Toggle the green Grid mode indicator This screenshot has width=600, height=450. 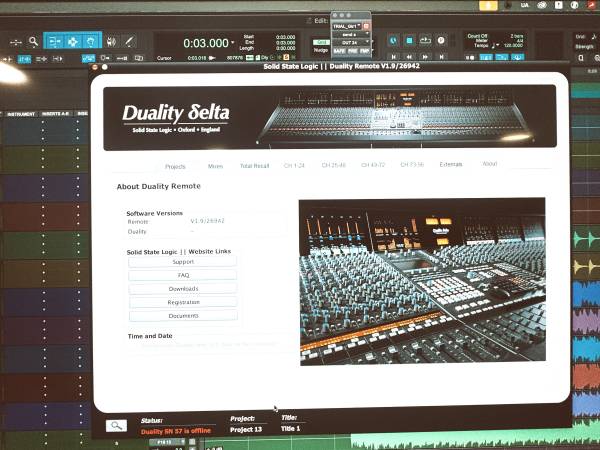pos(321,42)
